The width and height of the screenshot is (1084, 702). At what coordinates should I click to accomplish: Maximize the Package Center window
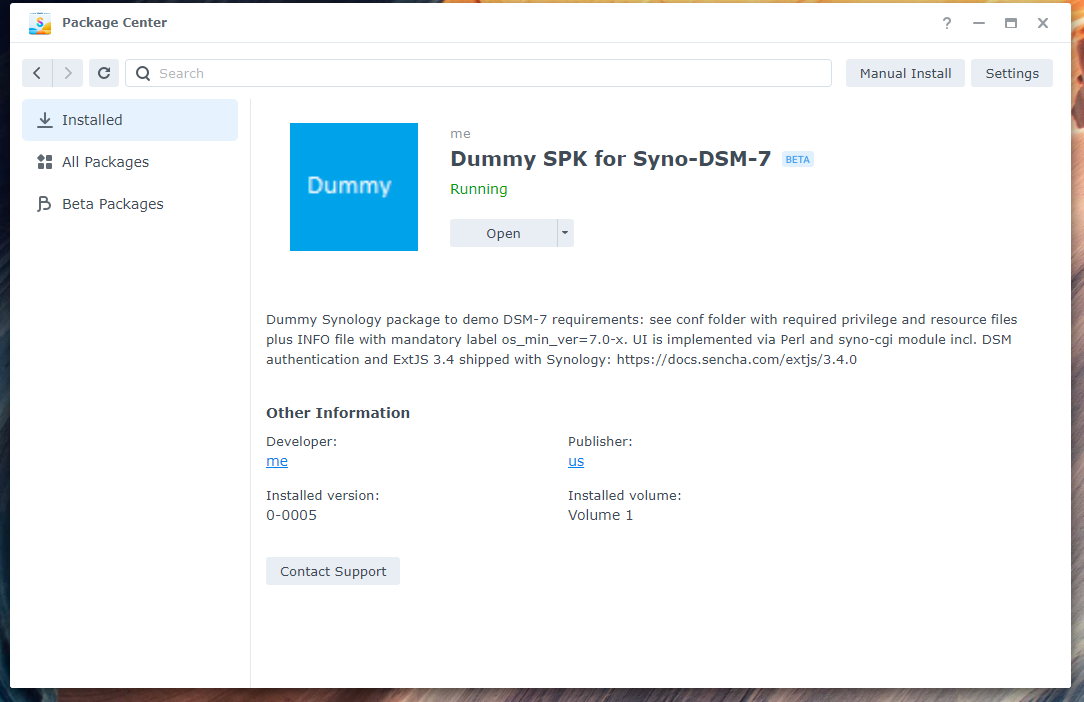(1011, 24)
